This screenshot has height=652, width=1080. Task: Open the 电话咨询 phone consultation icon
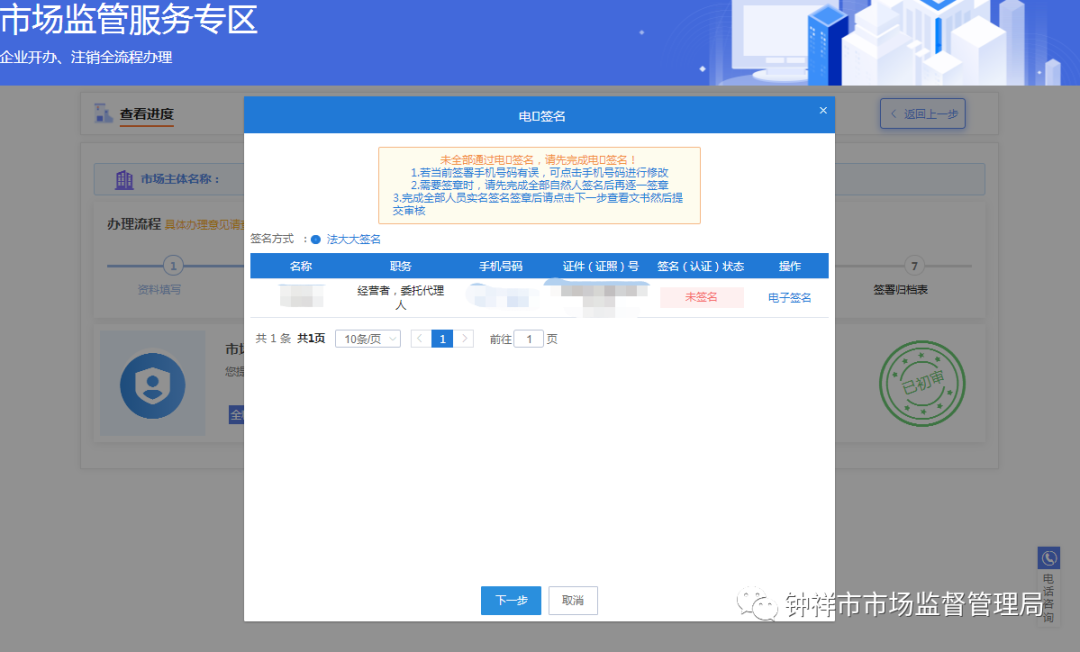(1049, 557)
